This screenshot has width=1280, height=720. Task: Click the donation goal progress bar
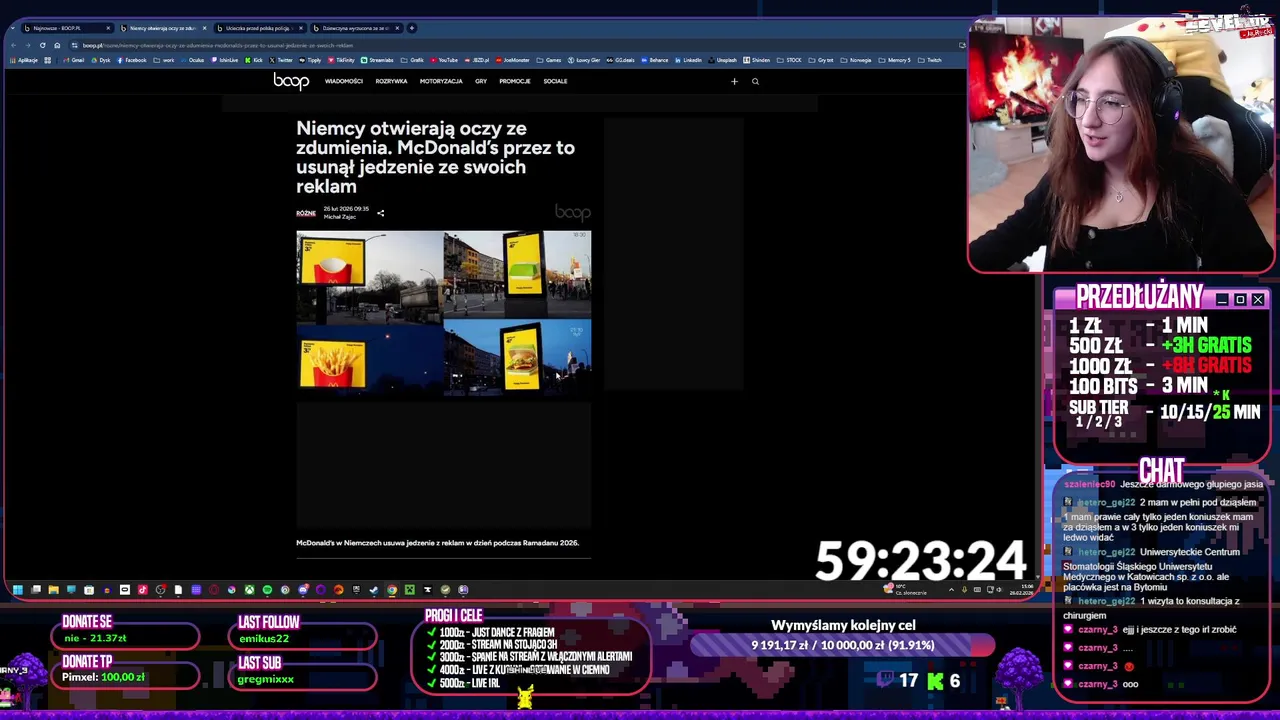pos(842,645)
